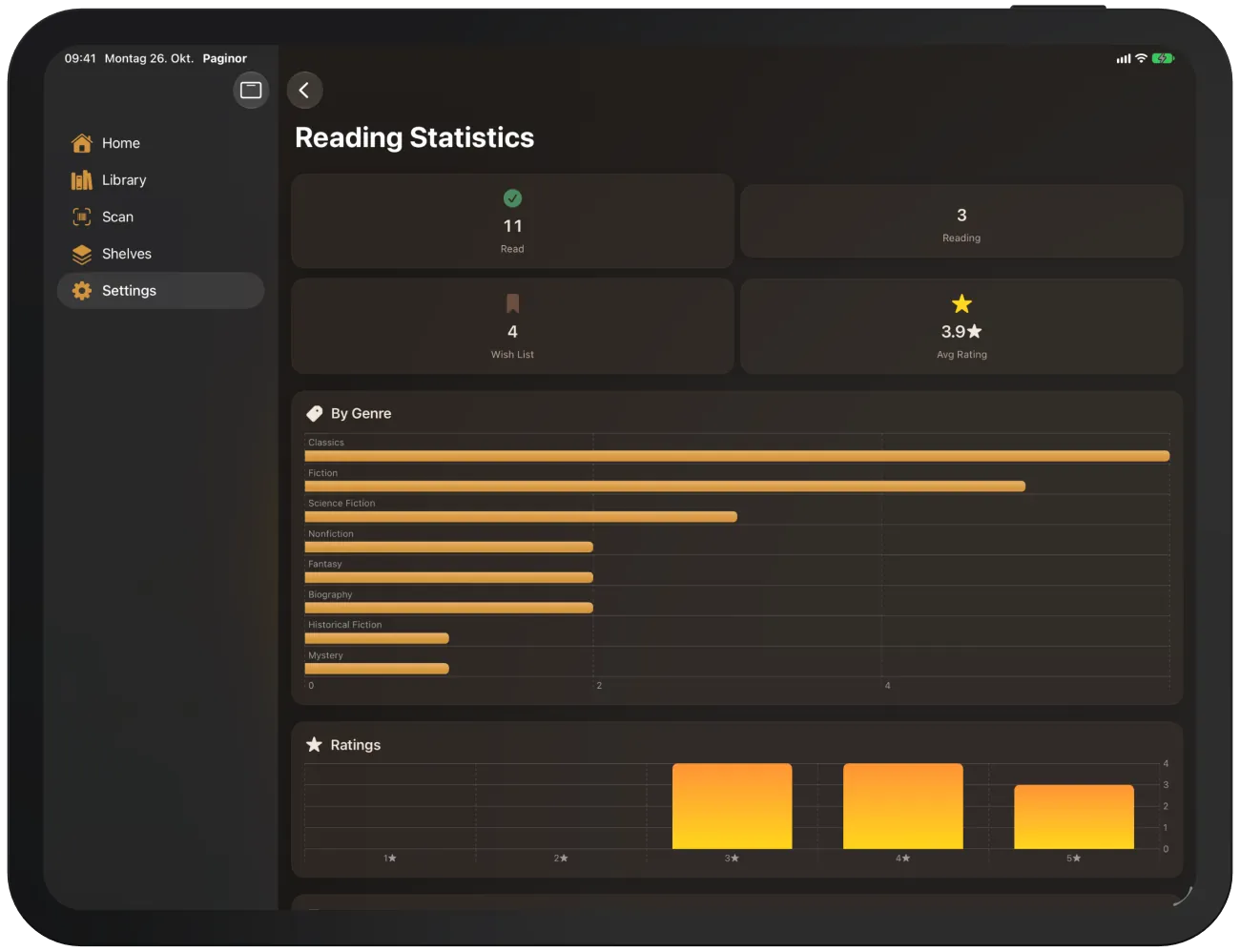Screen dimensions: 1240x952
Task: Click the Library books icon
Action: click(82, 180)
